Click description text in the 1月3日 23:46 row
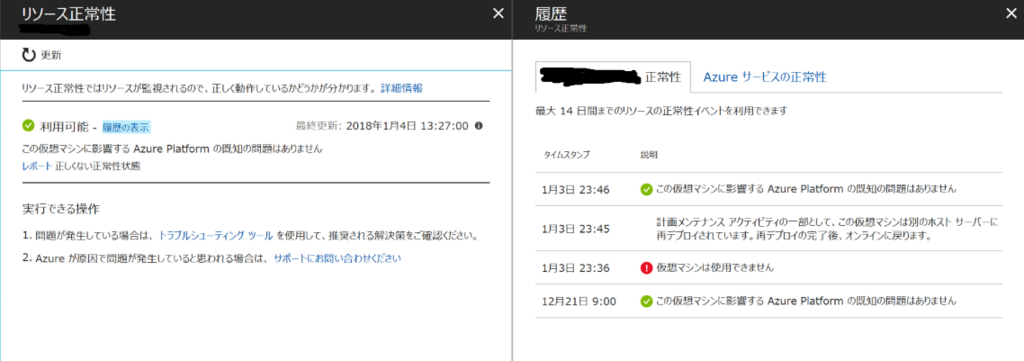This screenshot has width=1024, height=361. tap(806, 189)
